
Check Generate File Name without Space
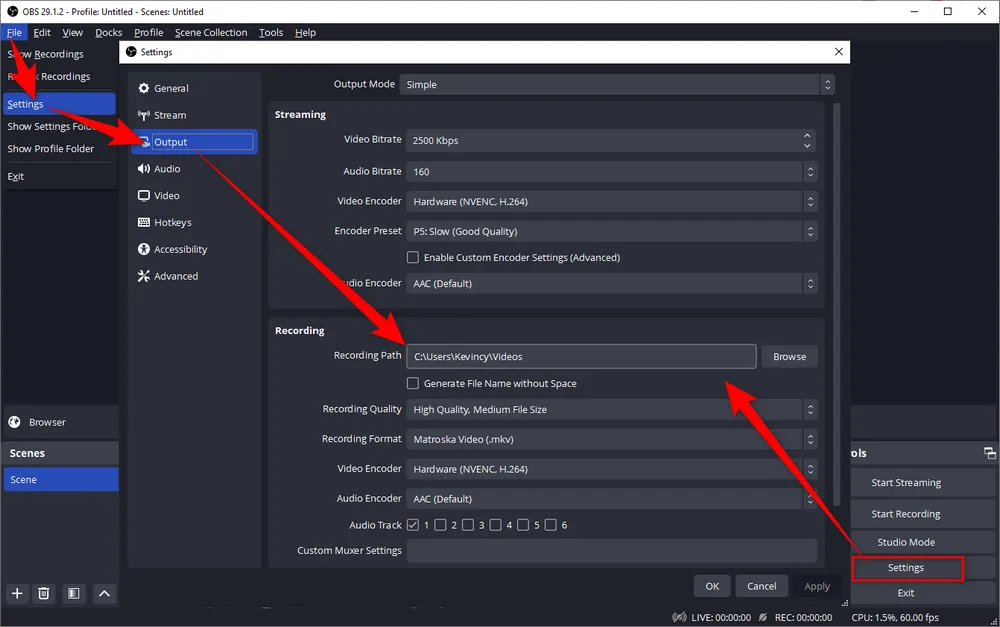(413, 383)
